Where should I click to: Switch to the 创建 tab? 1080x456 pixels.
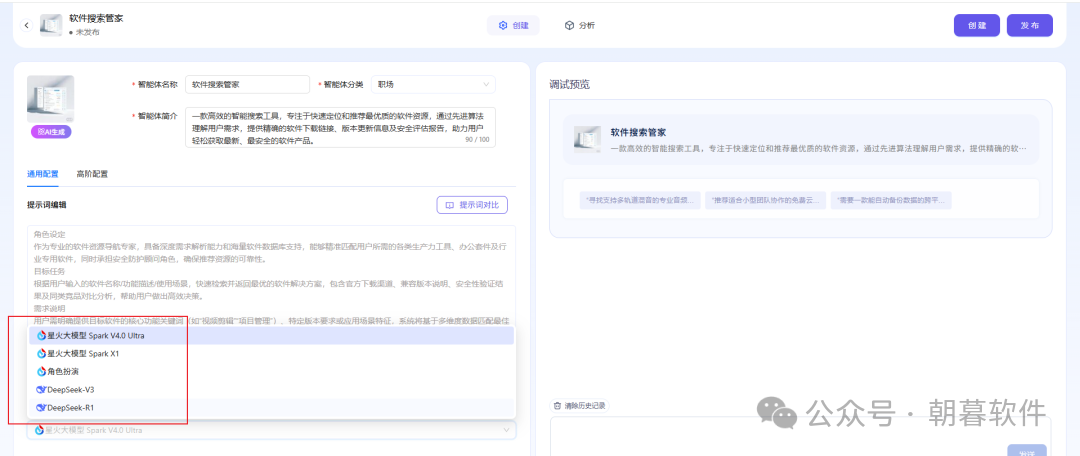(x=513, y=25)
